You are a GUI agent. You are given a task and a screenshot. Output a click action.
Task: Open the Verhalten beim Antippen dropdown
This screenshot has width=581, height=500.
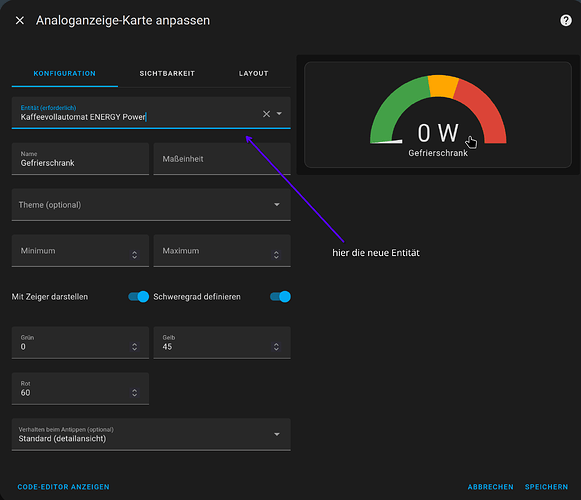pyautogui.click(x=151, y=434)
